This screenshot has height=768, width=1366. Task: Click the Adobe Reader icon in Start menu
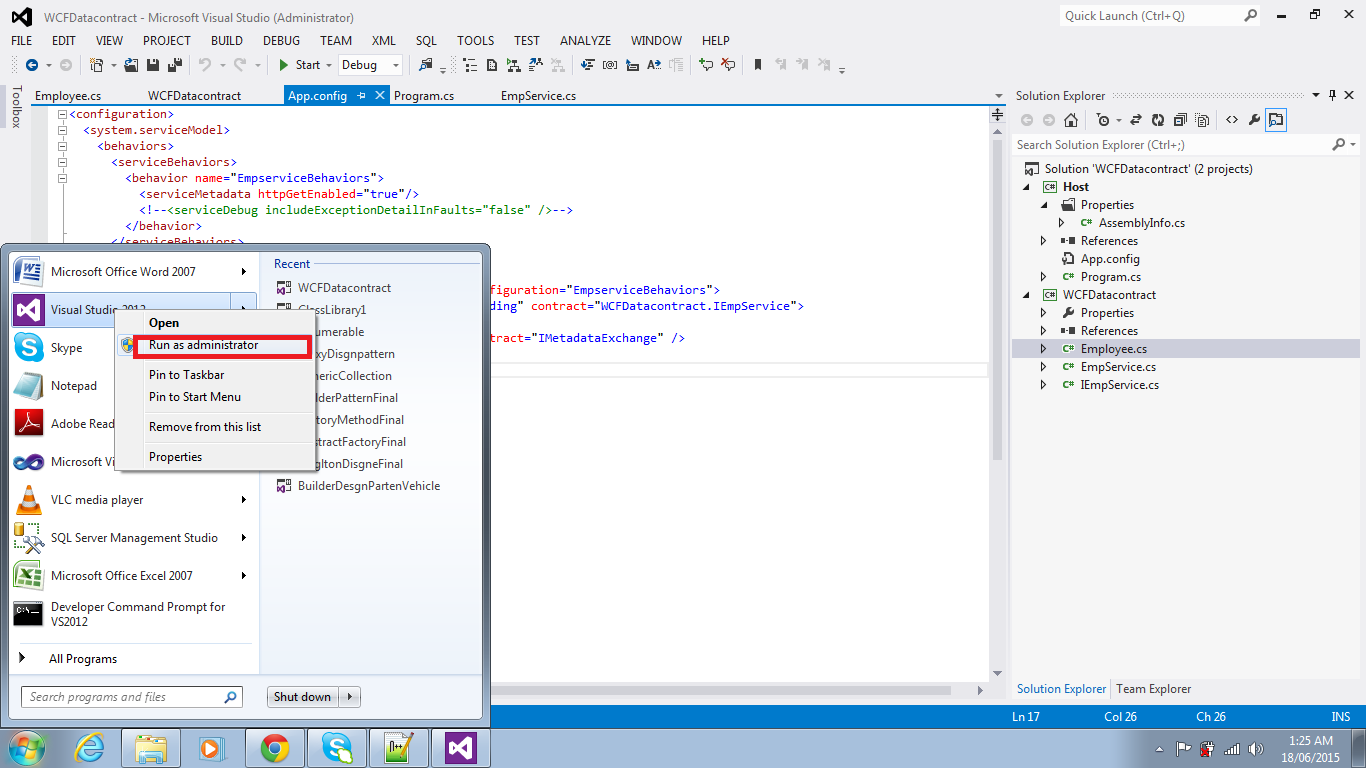point(28,424)
